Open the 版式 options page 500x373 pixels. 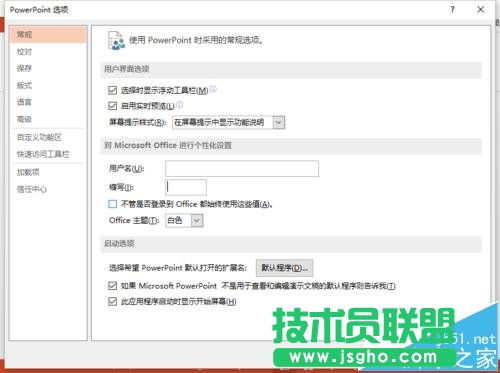point(25,85)
